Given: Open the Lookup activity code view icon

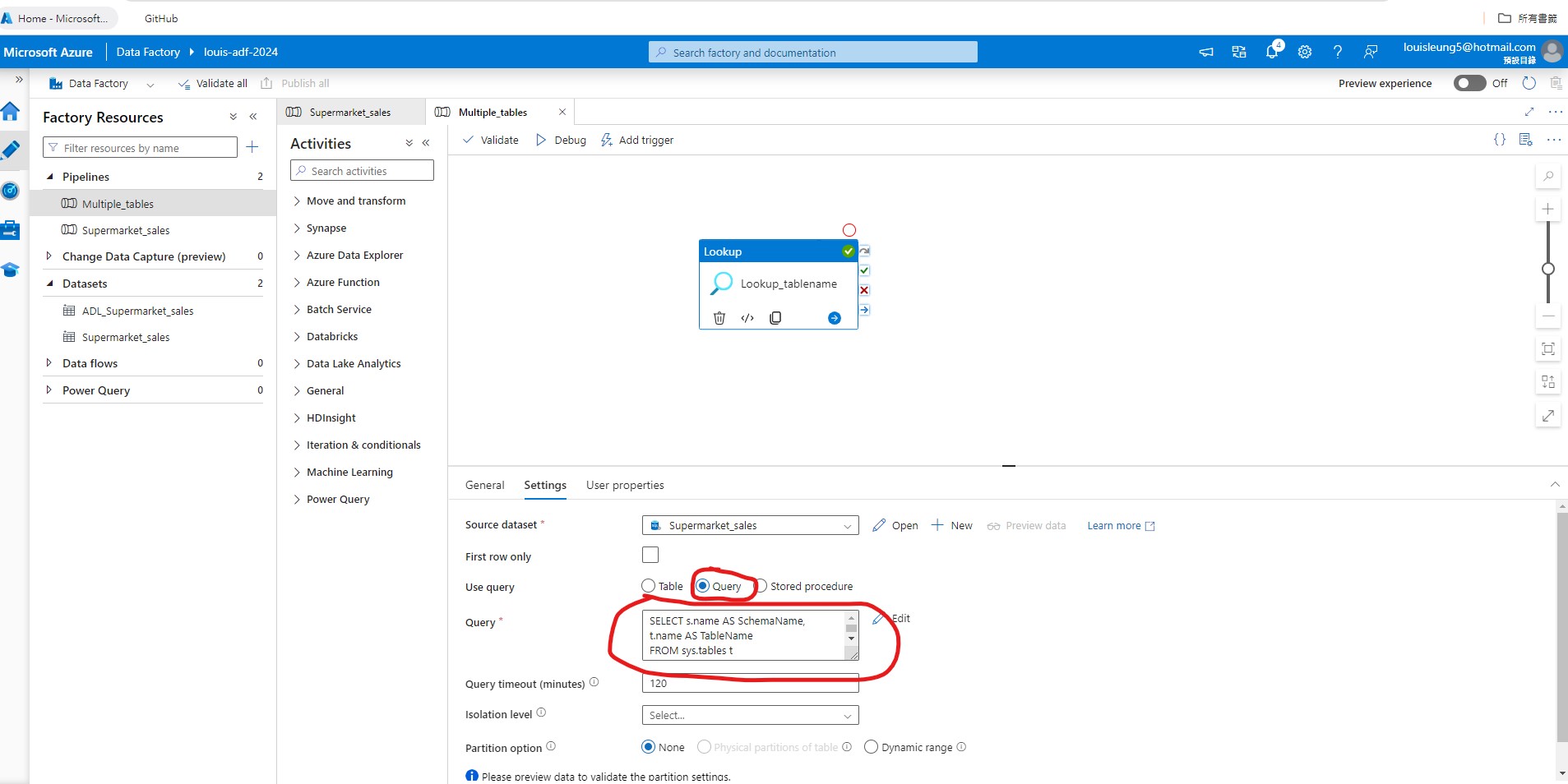Looking at the screenshot, I should (747, 318).
